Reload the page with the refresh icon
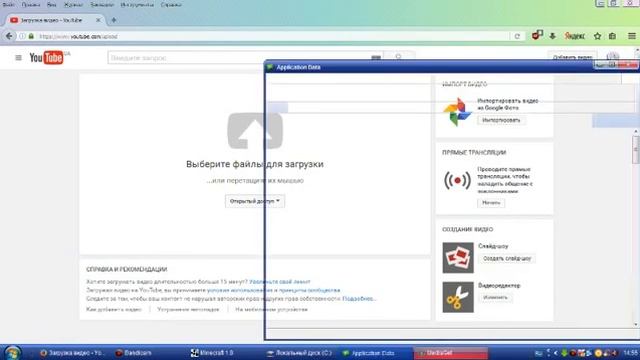640x360 pixels. coord(517,36)
